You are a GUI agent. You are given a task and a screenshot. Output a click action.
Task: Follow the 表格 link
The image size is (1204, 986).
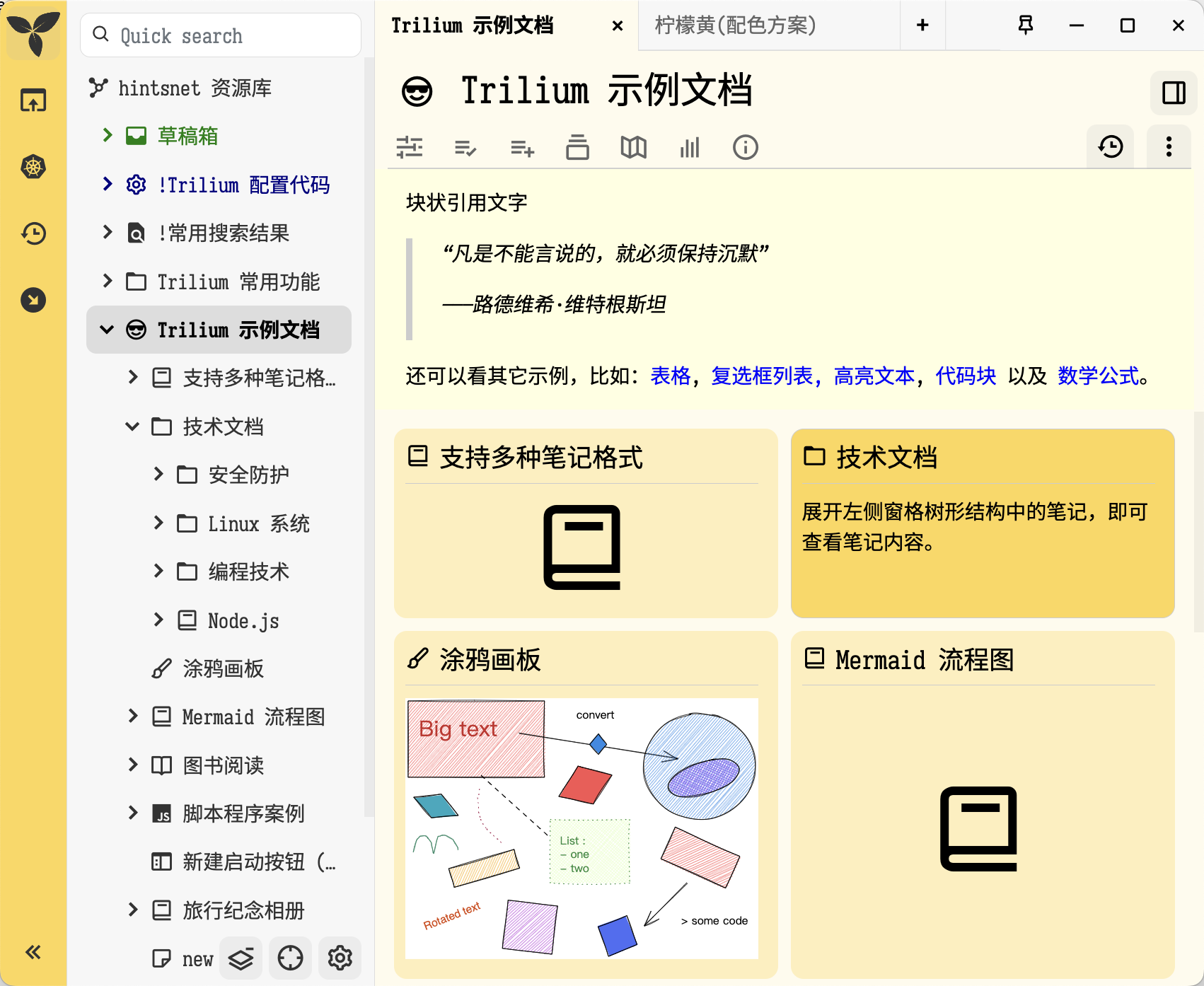(x=670, y=376)
